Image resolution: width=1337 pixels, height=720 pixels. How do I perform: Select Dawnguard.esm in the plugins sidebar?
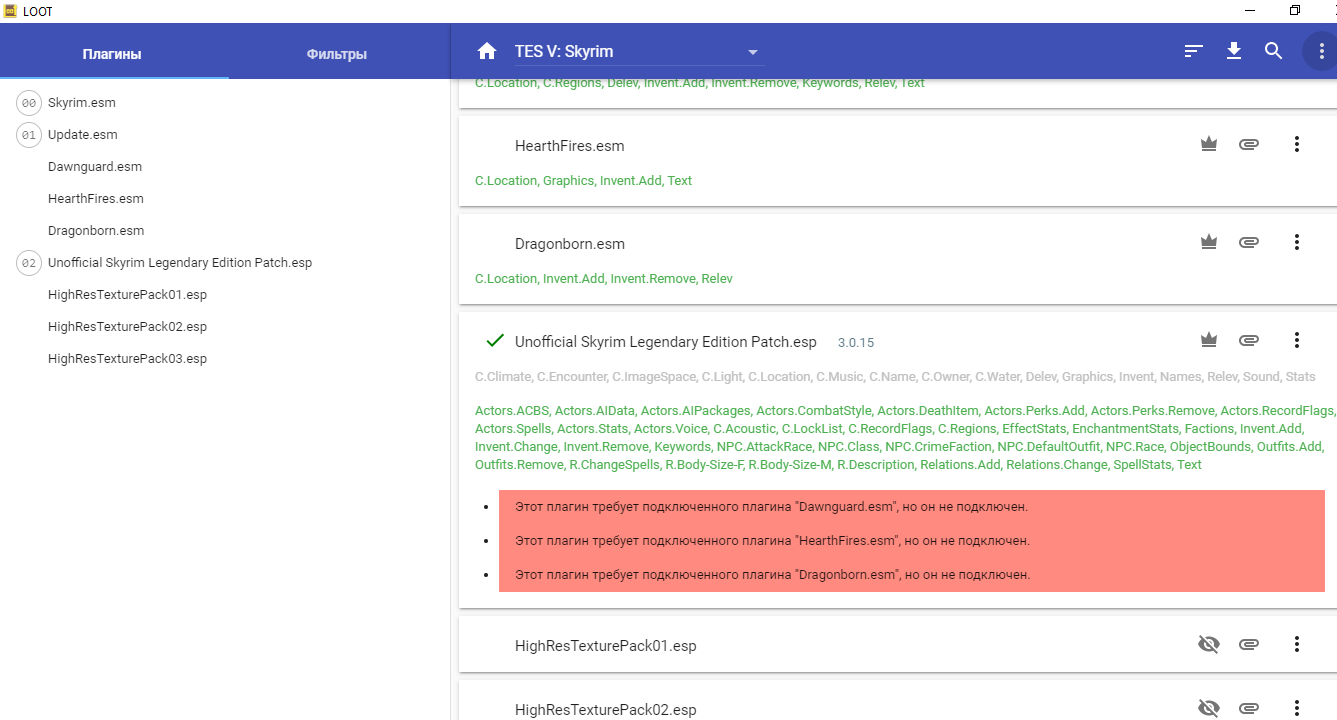click(x=95, y=167)
